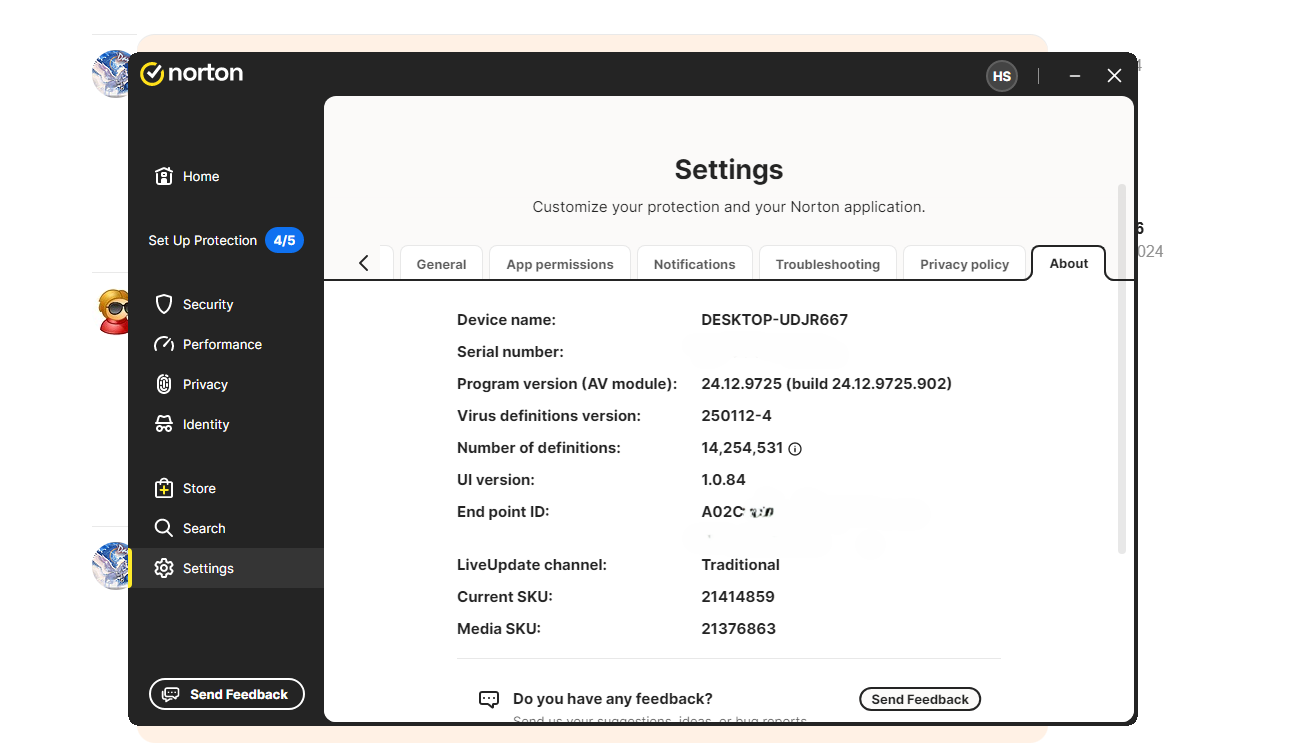Viewport: 1293px width, 753px height.
Task: Click the Store bag icon
Action: click(x=164, y=488)
